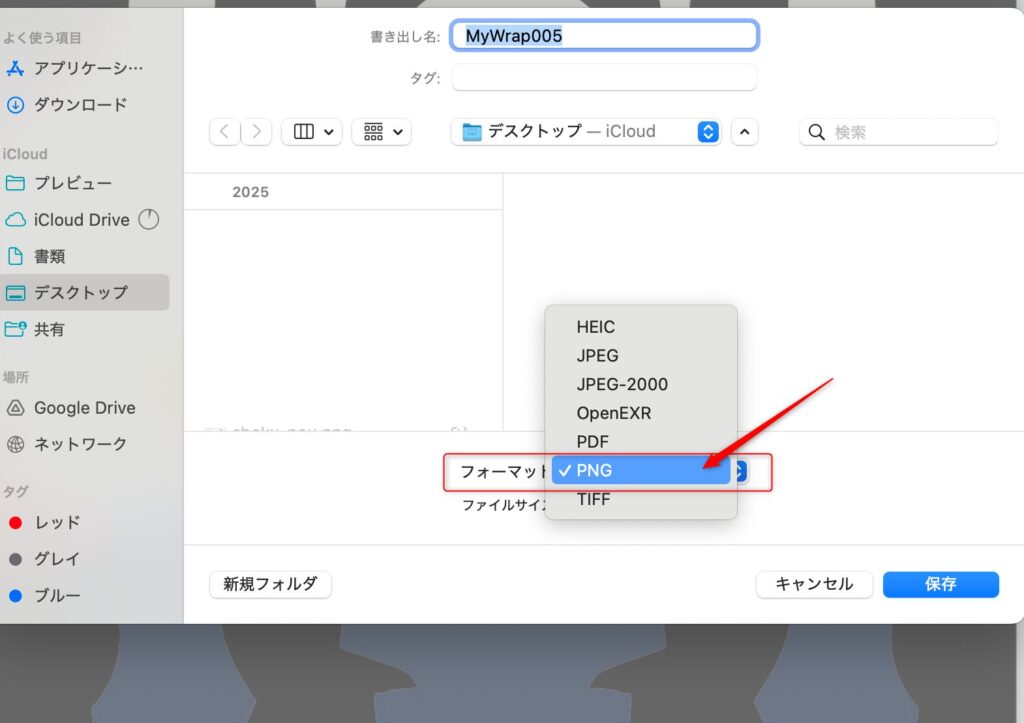Select iCloud Drive in the sidebar
Image resolution: width=1024 pixels, height=723 pixels.
(81, 220)
